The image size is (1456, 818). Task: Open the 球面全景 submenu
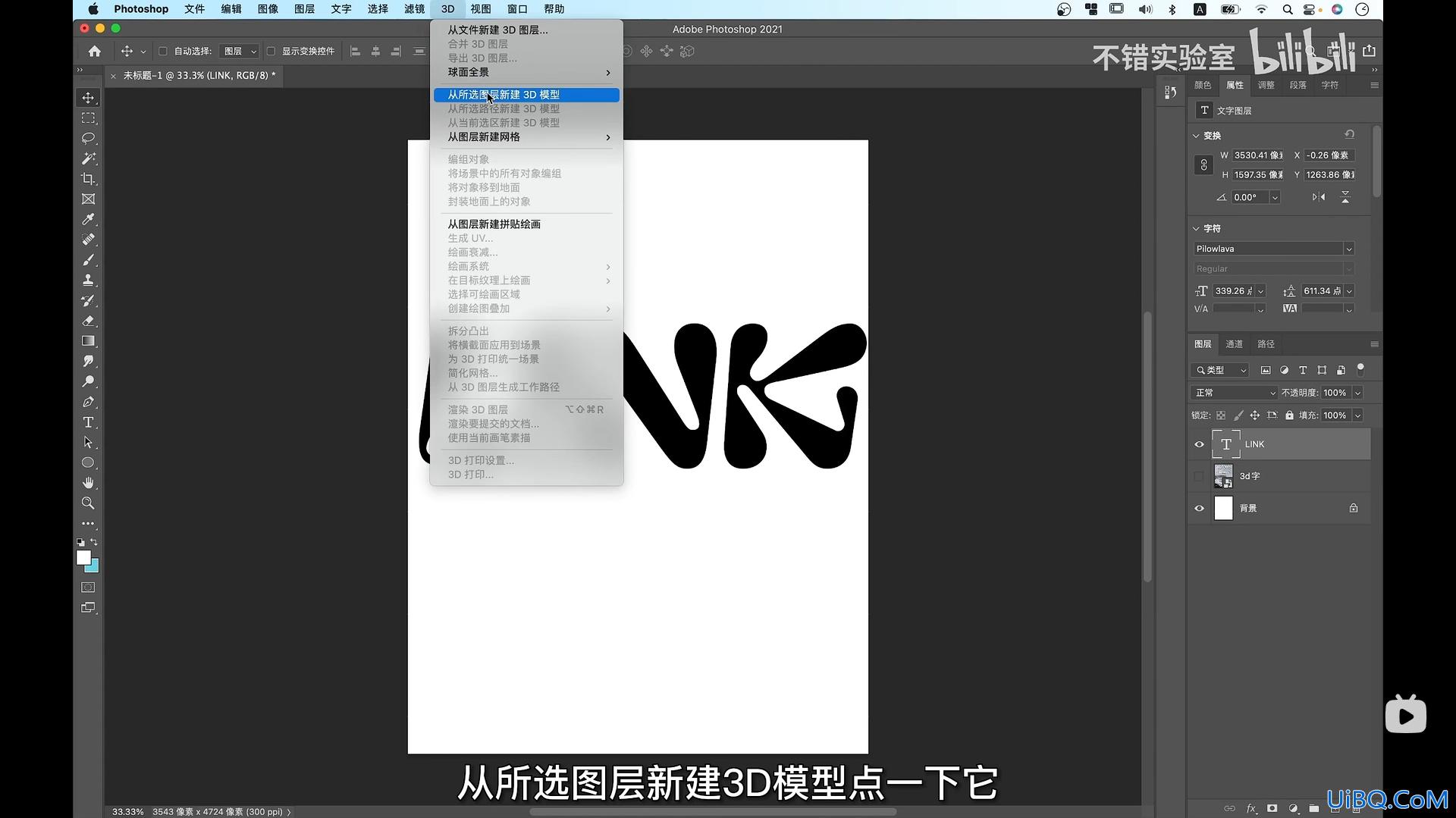coord(526,72)
